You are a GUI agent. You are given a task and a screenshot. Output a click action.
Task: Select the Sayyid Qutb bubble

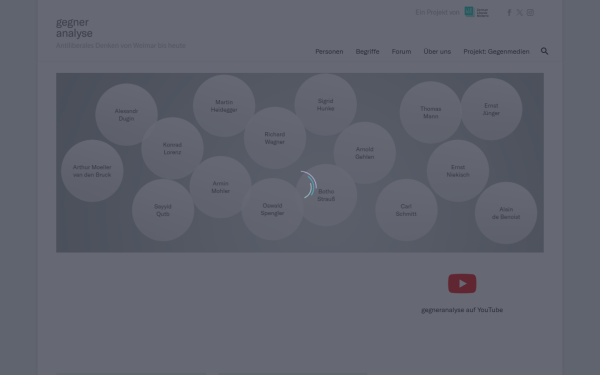tap(163, 210)
